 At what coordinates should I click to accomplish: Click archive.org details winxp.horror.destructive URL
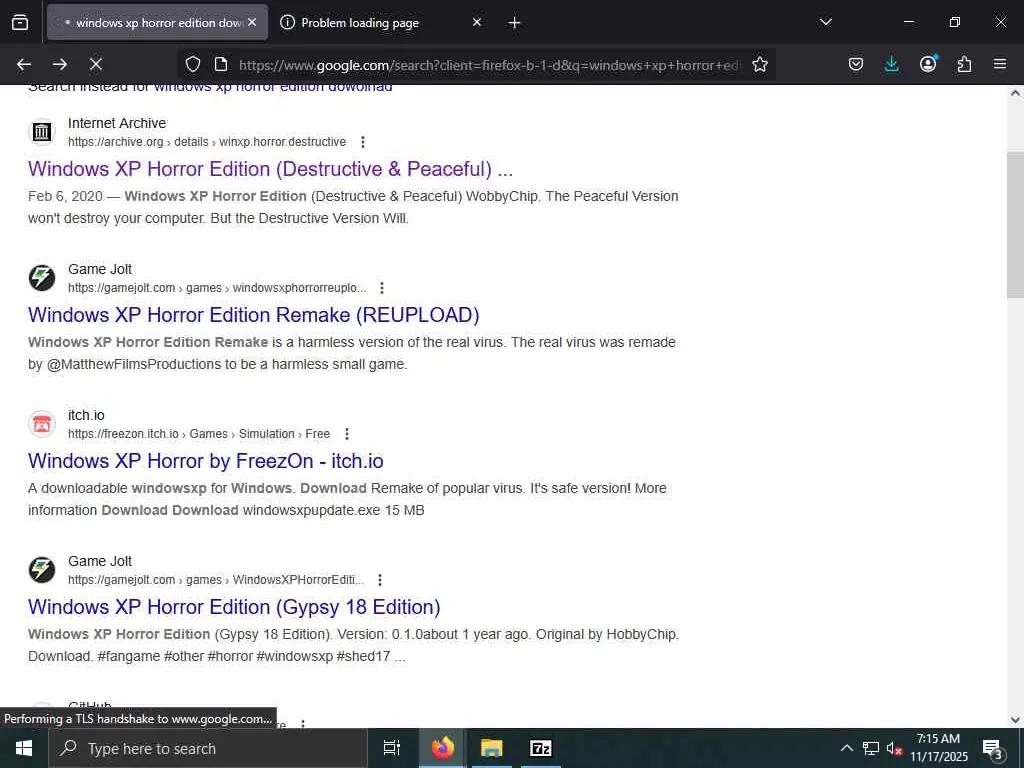[x=207, y=142]
